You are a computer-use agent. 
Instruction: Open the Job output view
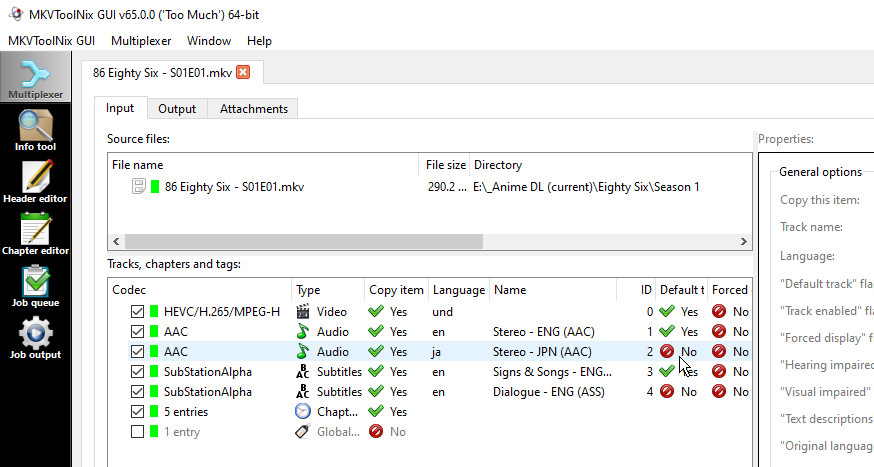tap(35, 339)
